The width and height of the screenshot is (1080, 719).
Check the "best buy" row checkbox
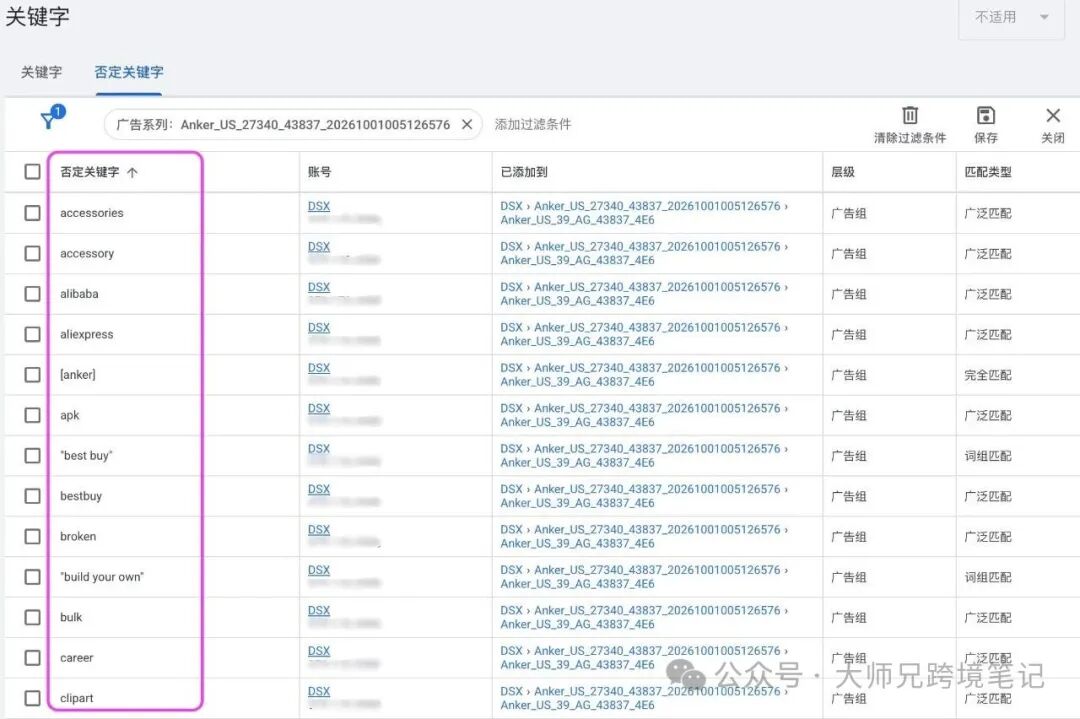click(32, 455)
